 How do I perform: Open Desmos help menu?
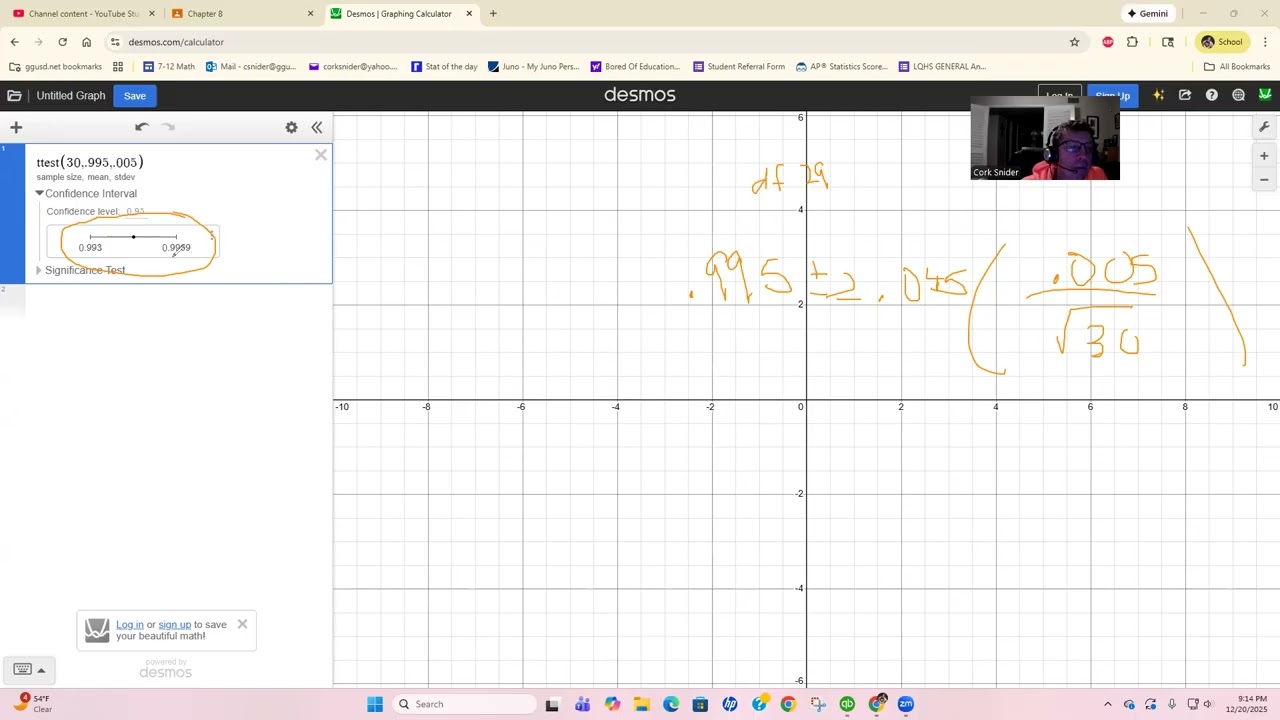pyautogui.click(x=1212, y=95)
